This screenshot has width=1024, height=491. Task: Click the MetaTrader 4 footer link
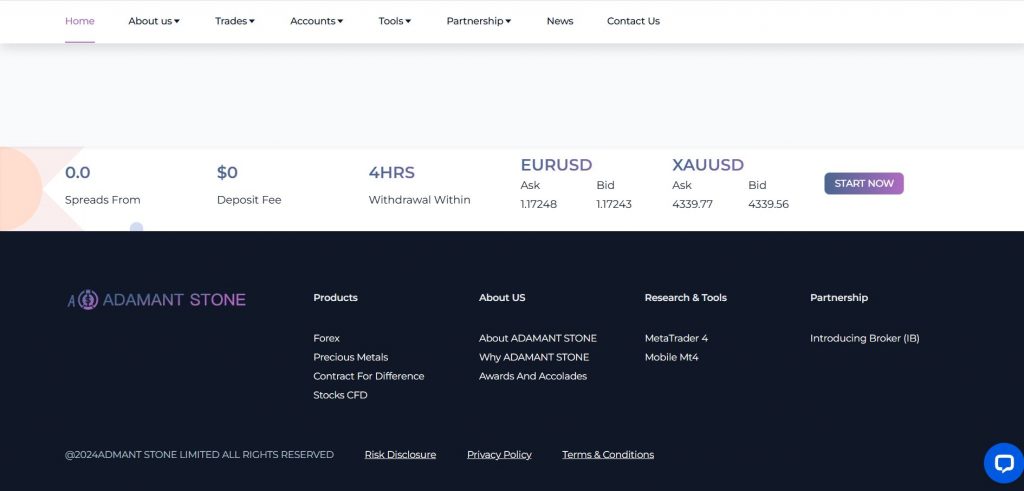(x=676, y=338)
